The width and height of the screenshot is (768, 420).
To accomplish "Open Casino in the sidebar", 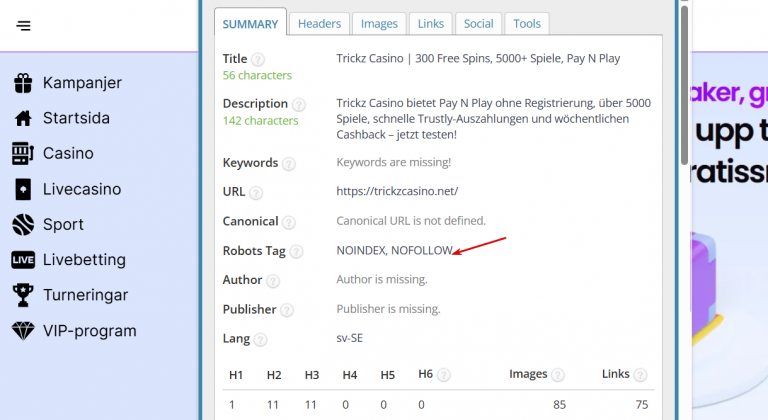I will pyautogui.click(x=68, y=153).
